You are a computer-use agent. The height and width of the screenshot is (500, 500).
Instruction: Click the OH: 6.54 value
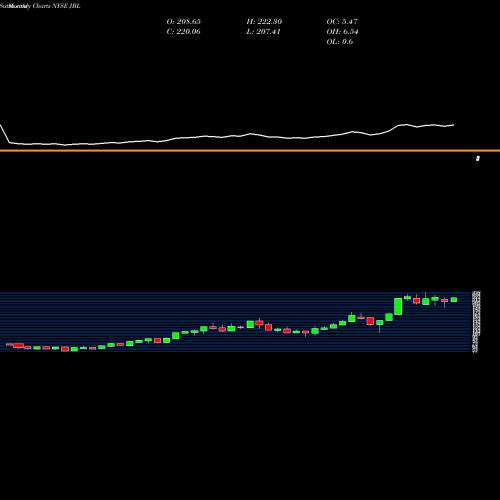point(342,32)
